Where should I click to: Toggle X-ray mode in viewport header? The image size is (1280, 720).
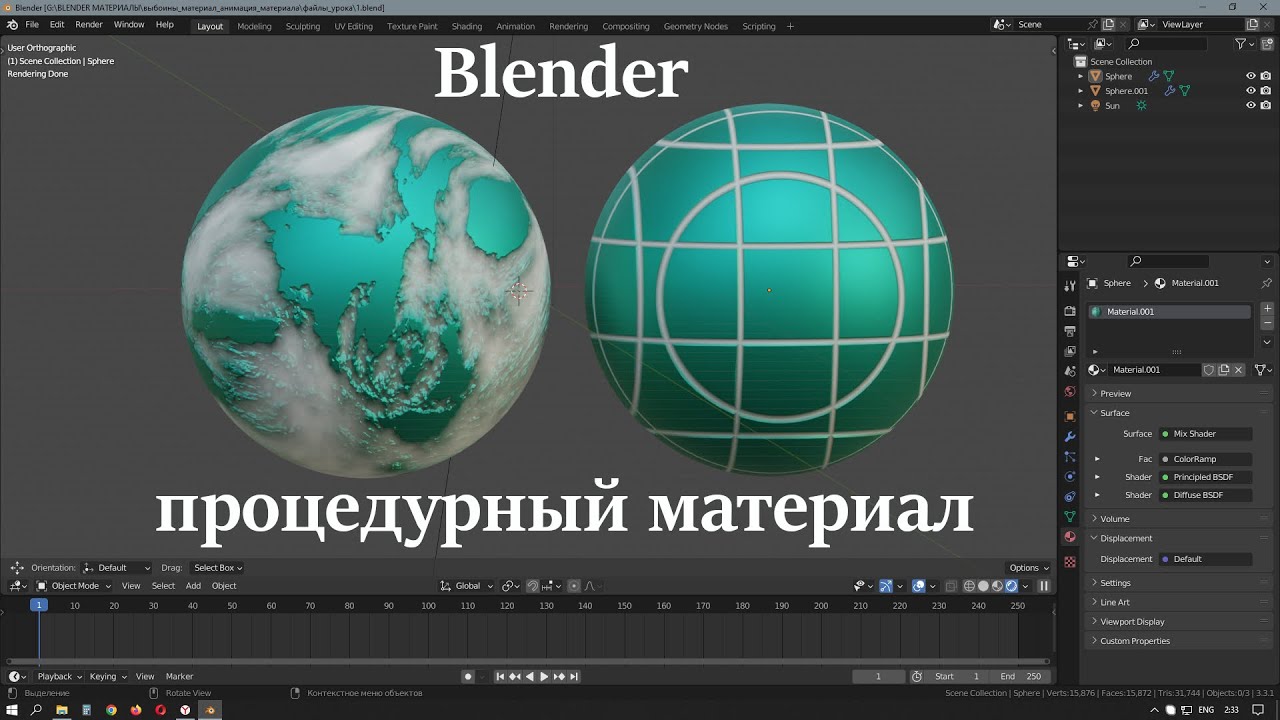point(951,586)
